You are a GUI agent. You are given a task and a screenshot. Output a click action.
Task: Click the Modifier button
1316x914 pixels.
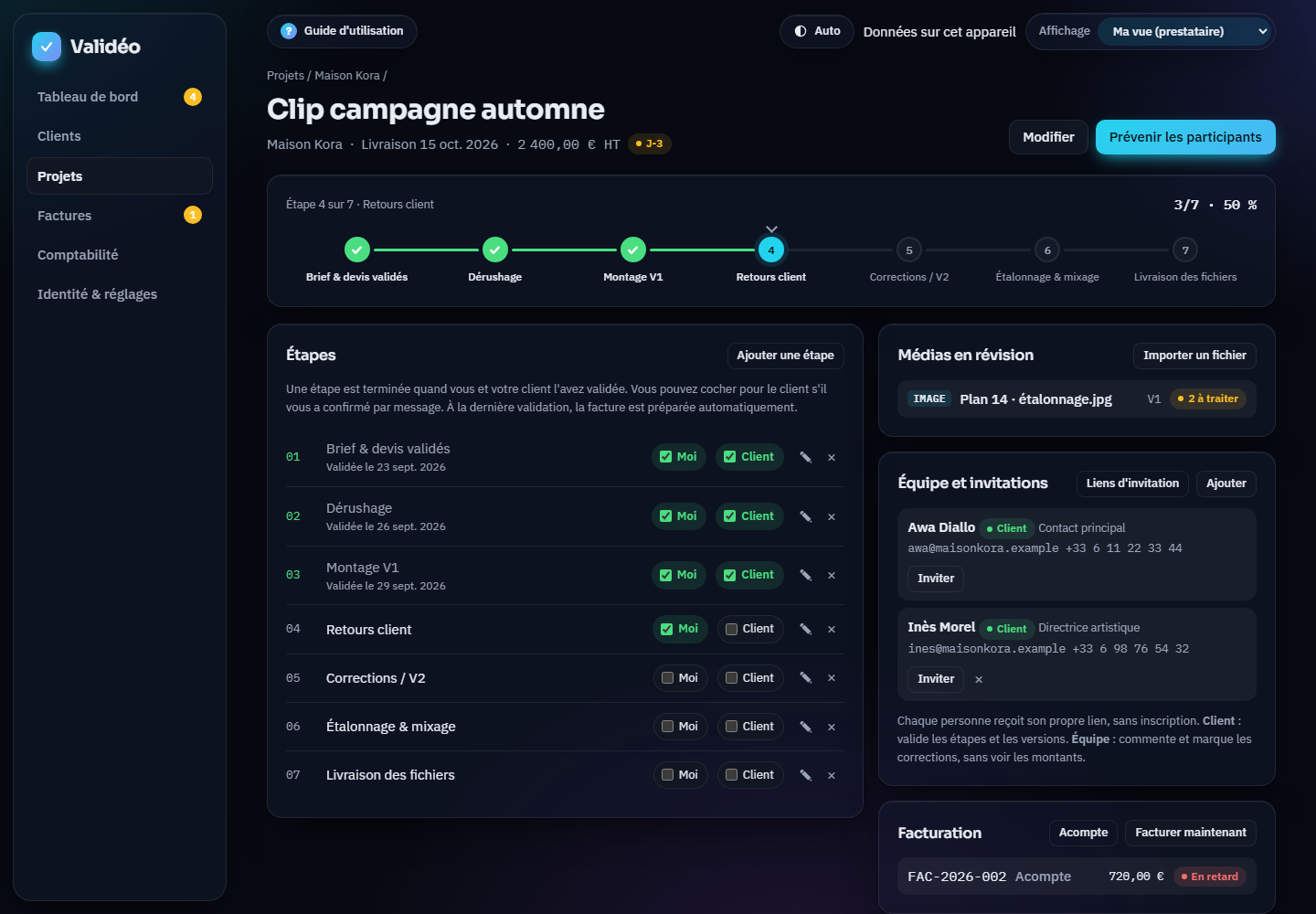click(x=1048, y=137)
